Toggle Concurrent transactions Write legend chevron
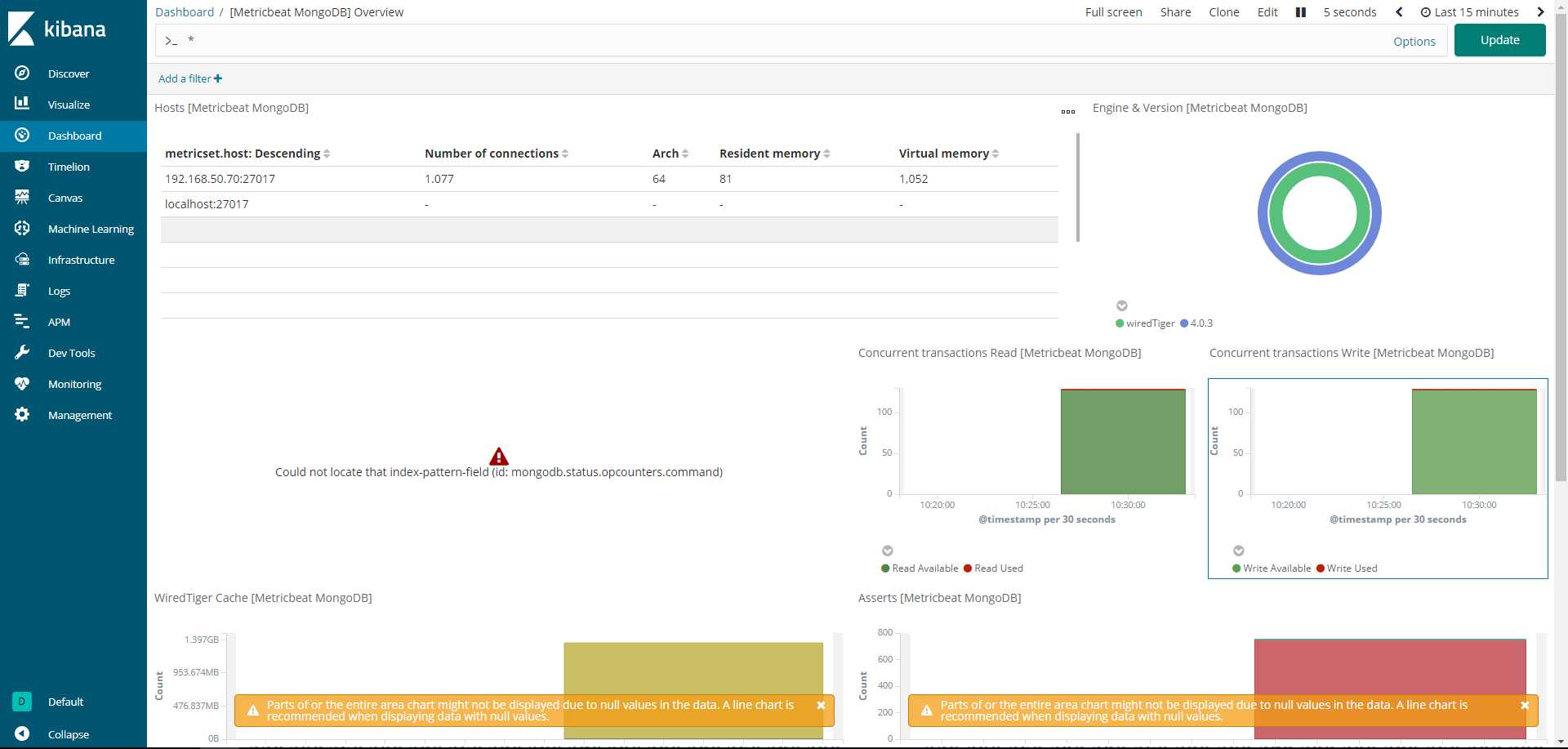 pos(1239,551)
